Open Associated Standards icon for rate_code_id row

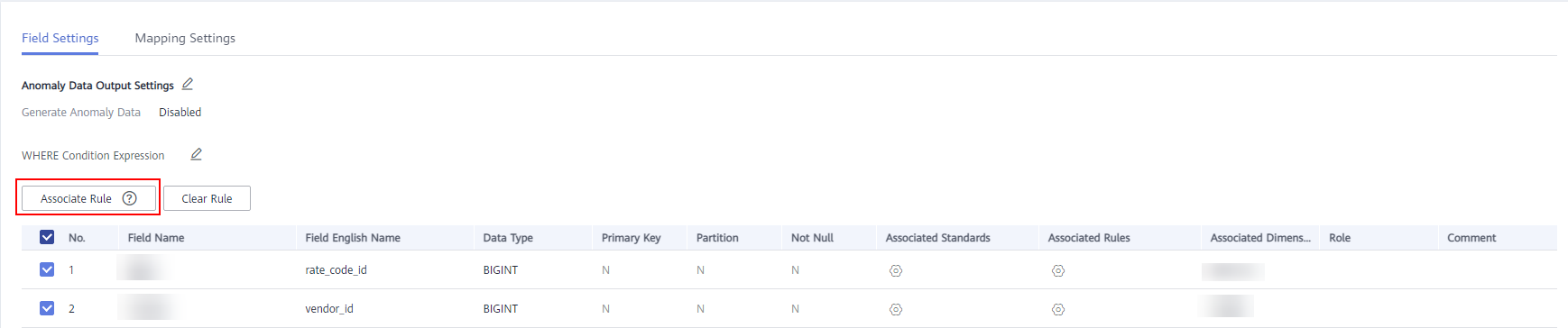pyautogui.click(x=896, y=270)
